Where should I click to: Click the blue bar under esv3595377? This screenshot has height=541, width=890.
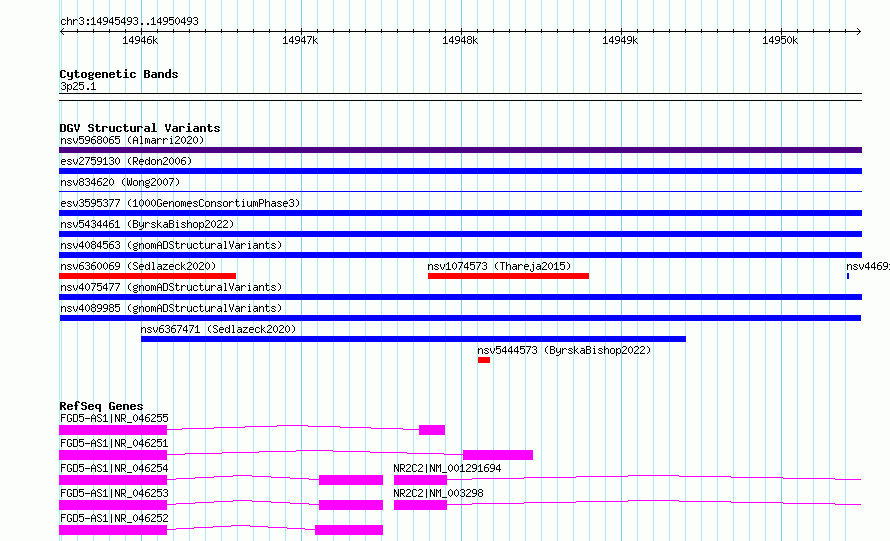[x=460, y=213]
